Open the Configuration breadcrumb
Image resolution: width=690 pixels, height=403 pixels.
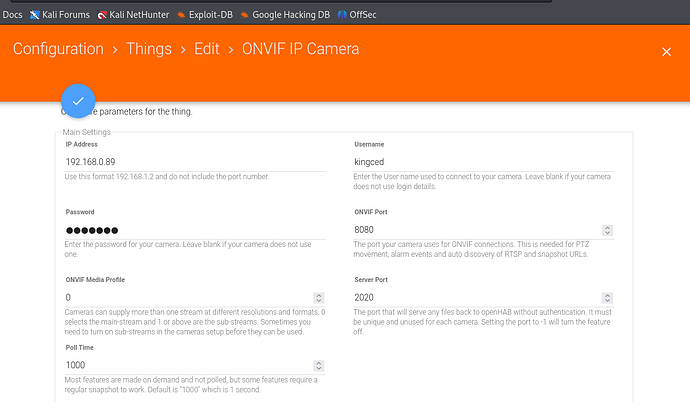[58, 49]
